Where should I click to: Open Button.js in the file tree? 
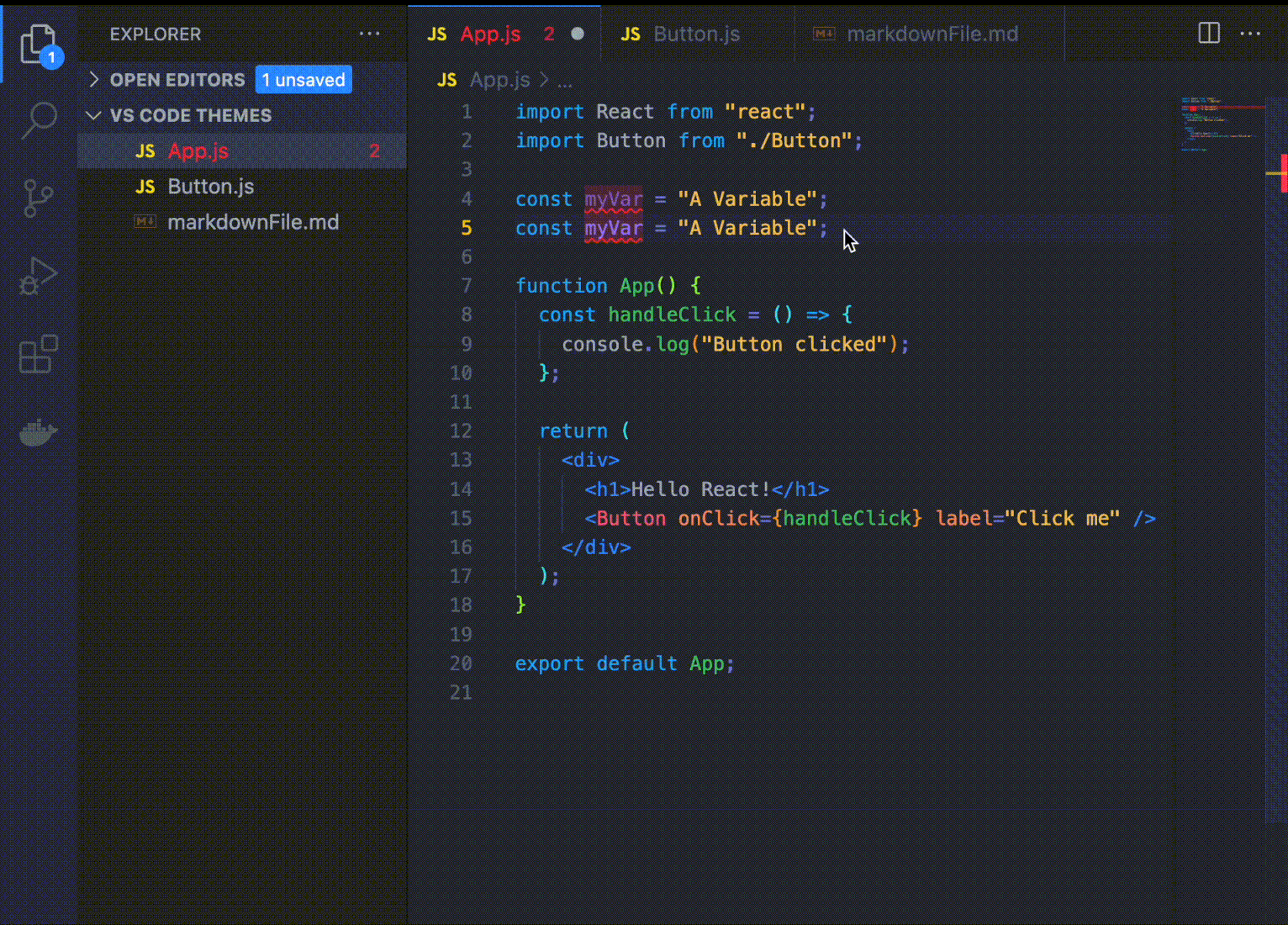(x=210, y=187)
